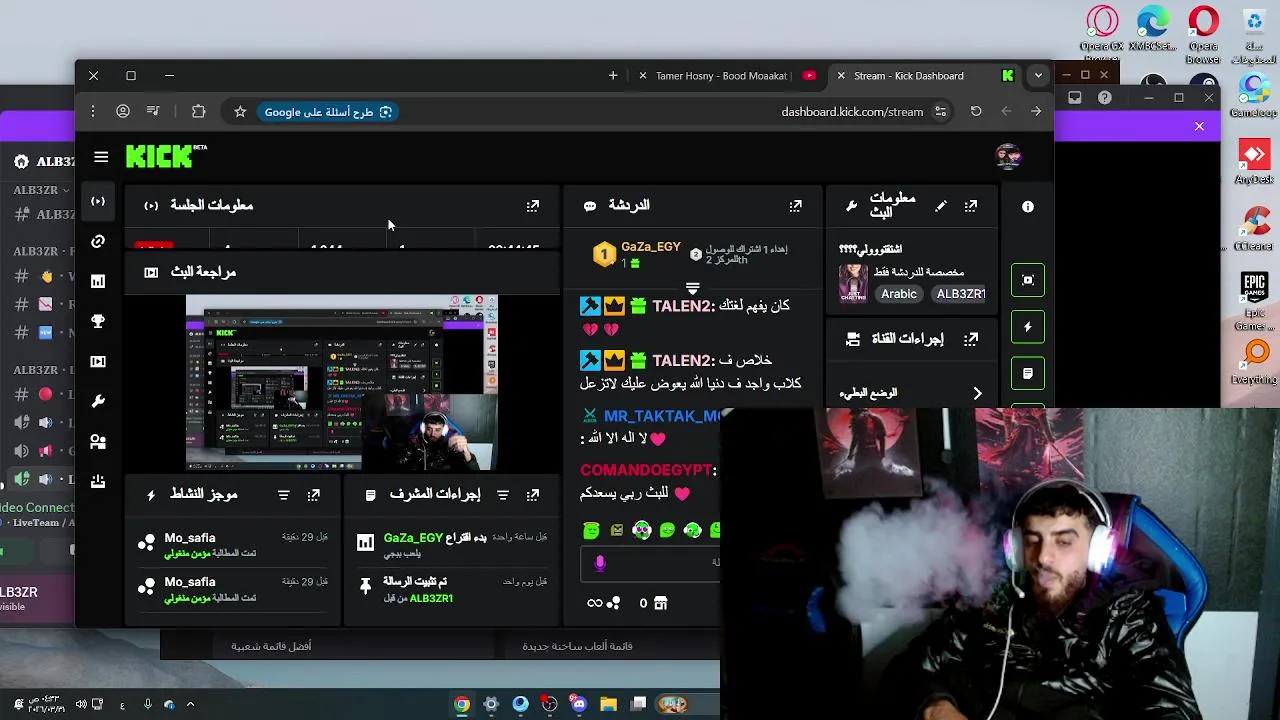Switch to Tamer Hosny YouTube tab

727,76
